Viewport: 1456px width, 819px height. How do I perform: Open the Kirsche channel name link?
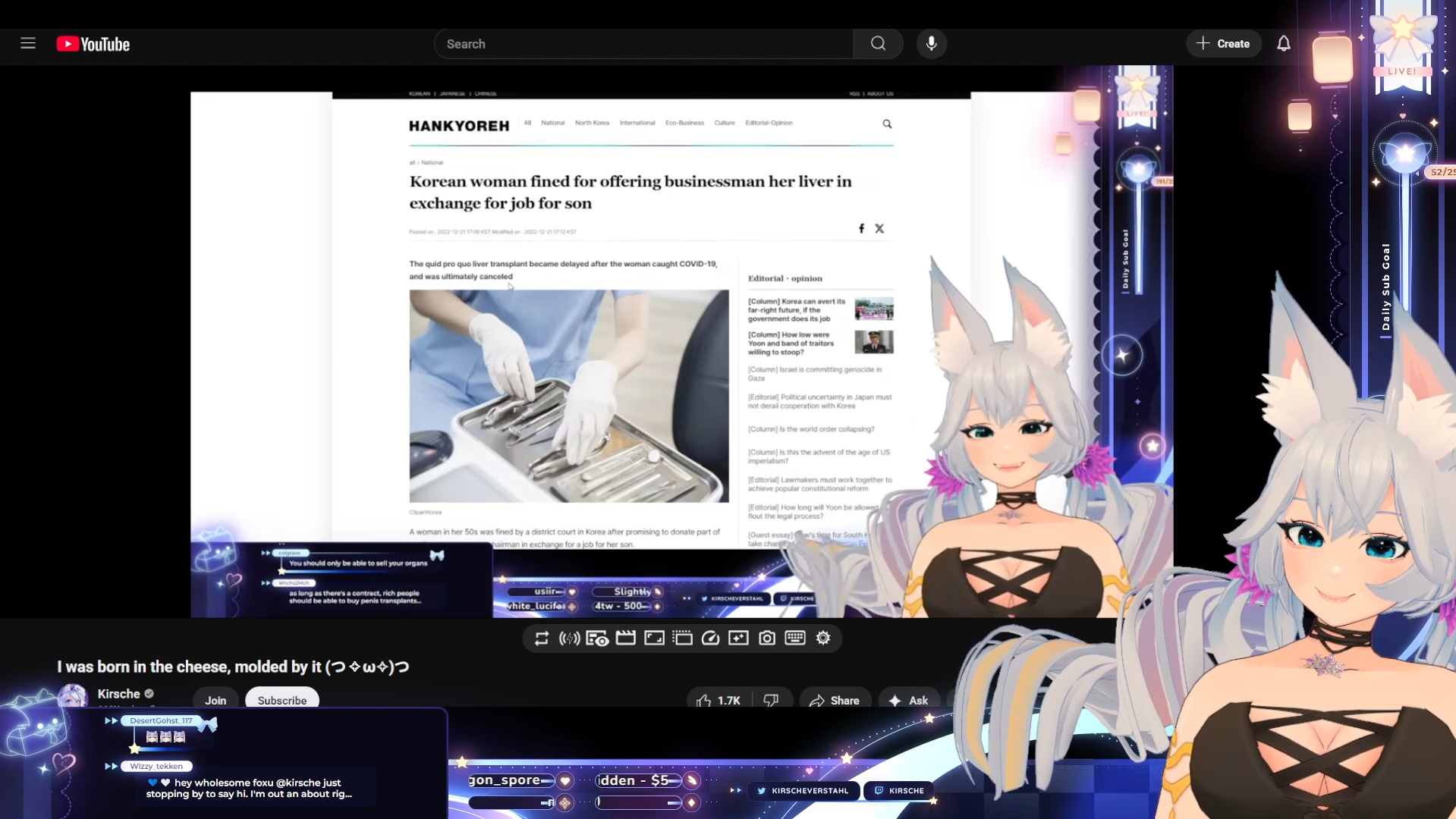tap(118, 694)
